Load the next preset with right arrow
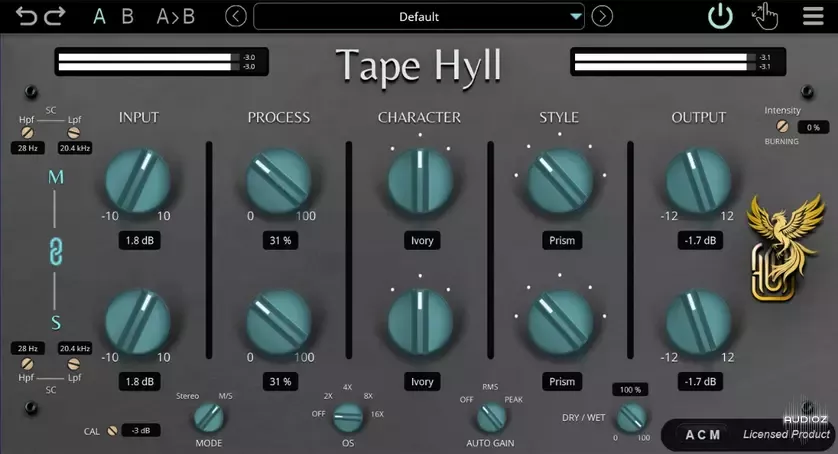 pyautogui.click(x=602, y=16)
